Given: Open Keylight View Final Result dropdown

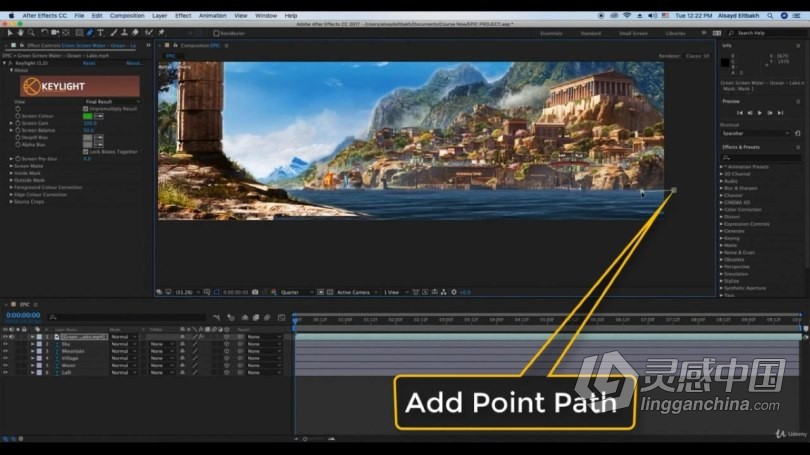Looking at the screenshot, I should (x=112, y=102).
